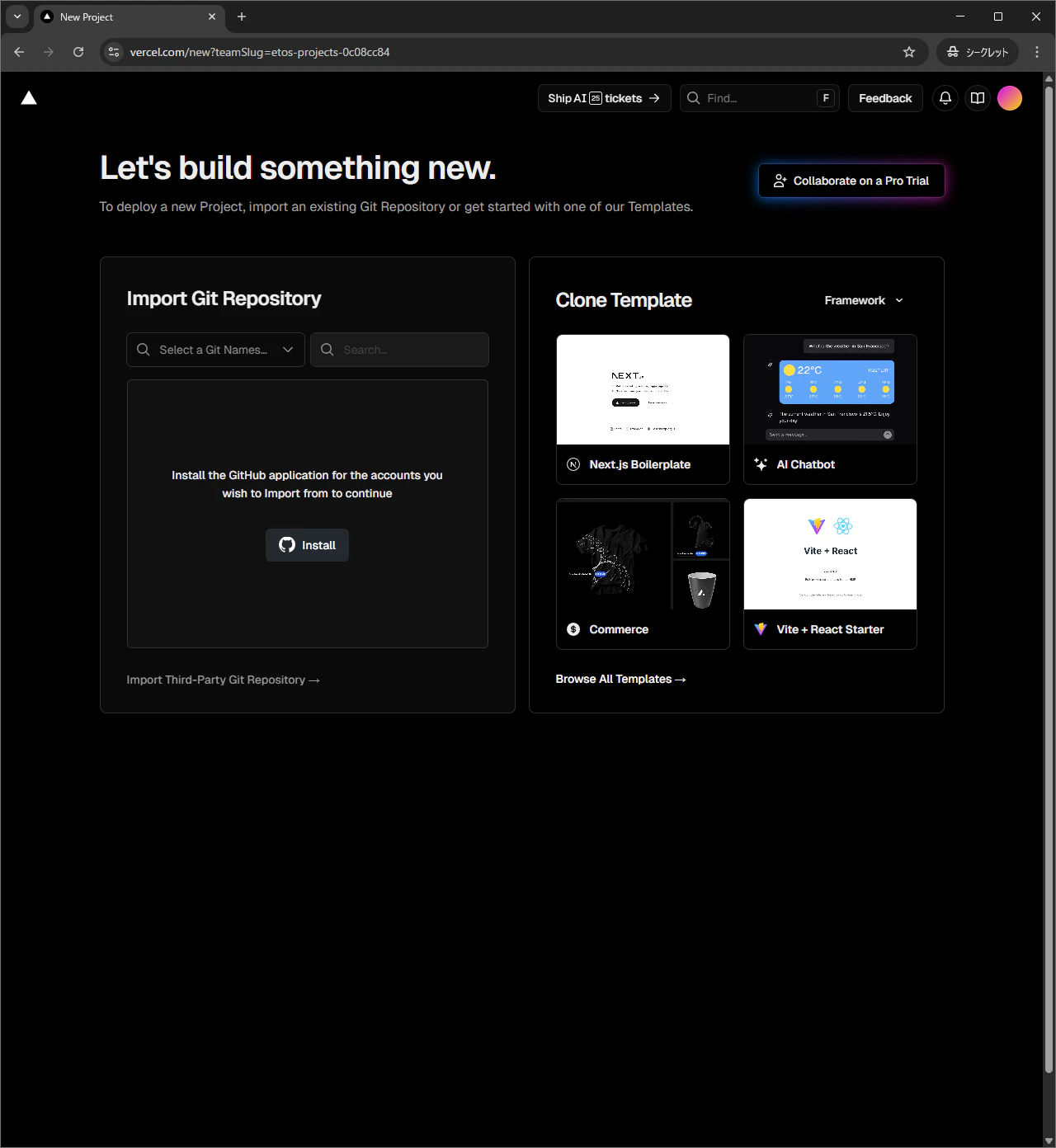Click the F shortcut key badge

click(x=826, y=98)
